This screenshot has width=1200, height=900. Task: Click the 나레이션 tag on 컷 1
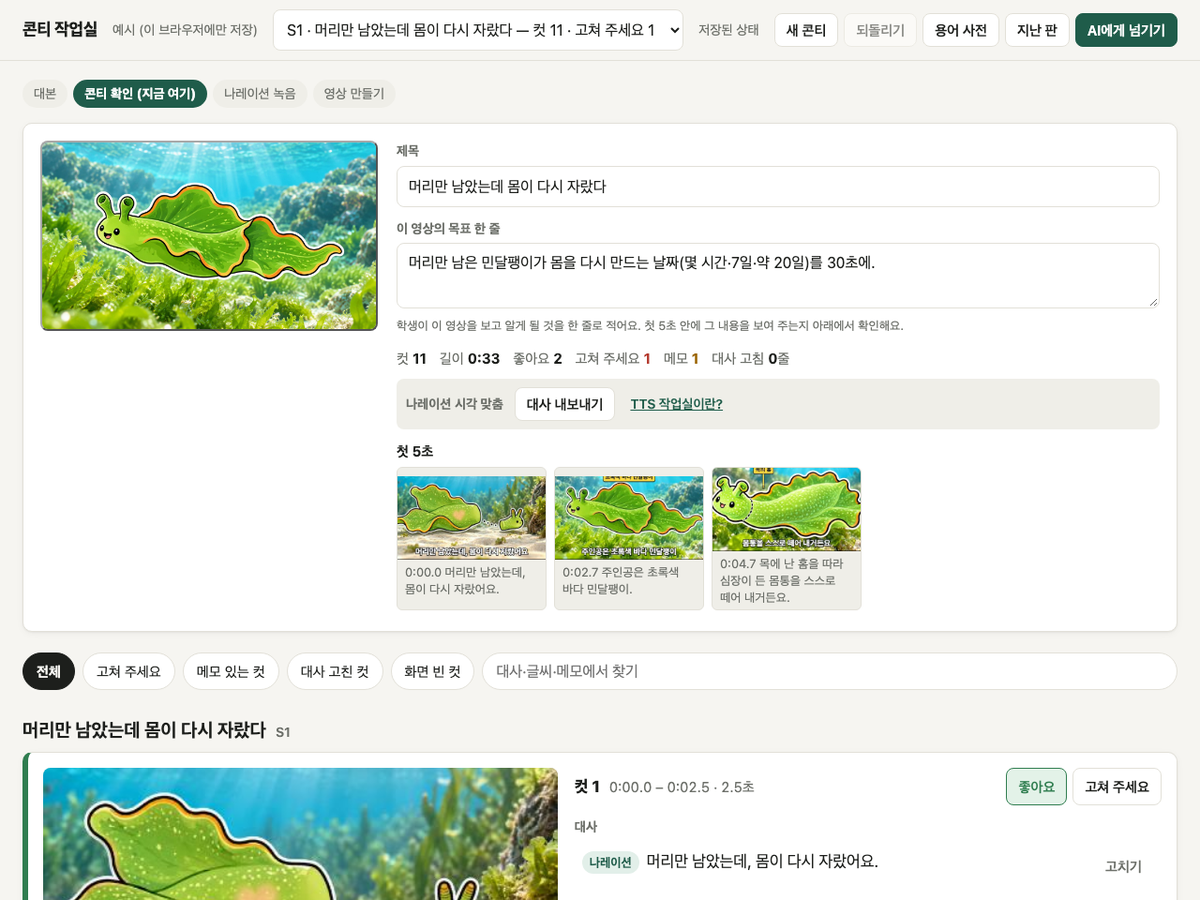click(610, 862)
